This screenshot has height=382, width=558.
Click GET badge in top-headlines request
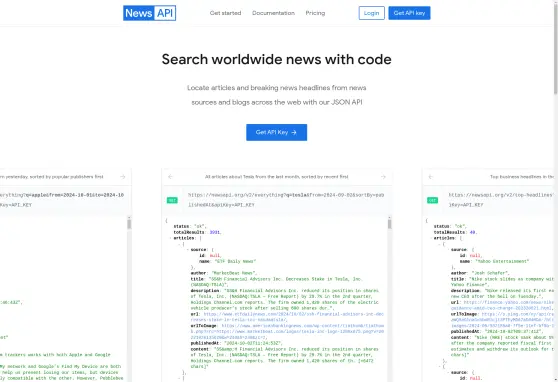point(432,200)
